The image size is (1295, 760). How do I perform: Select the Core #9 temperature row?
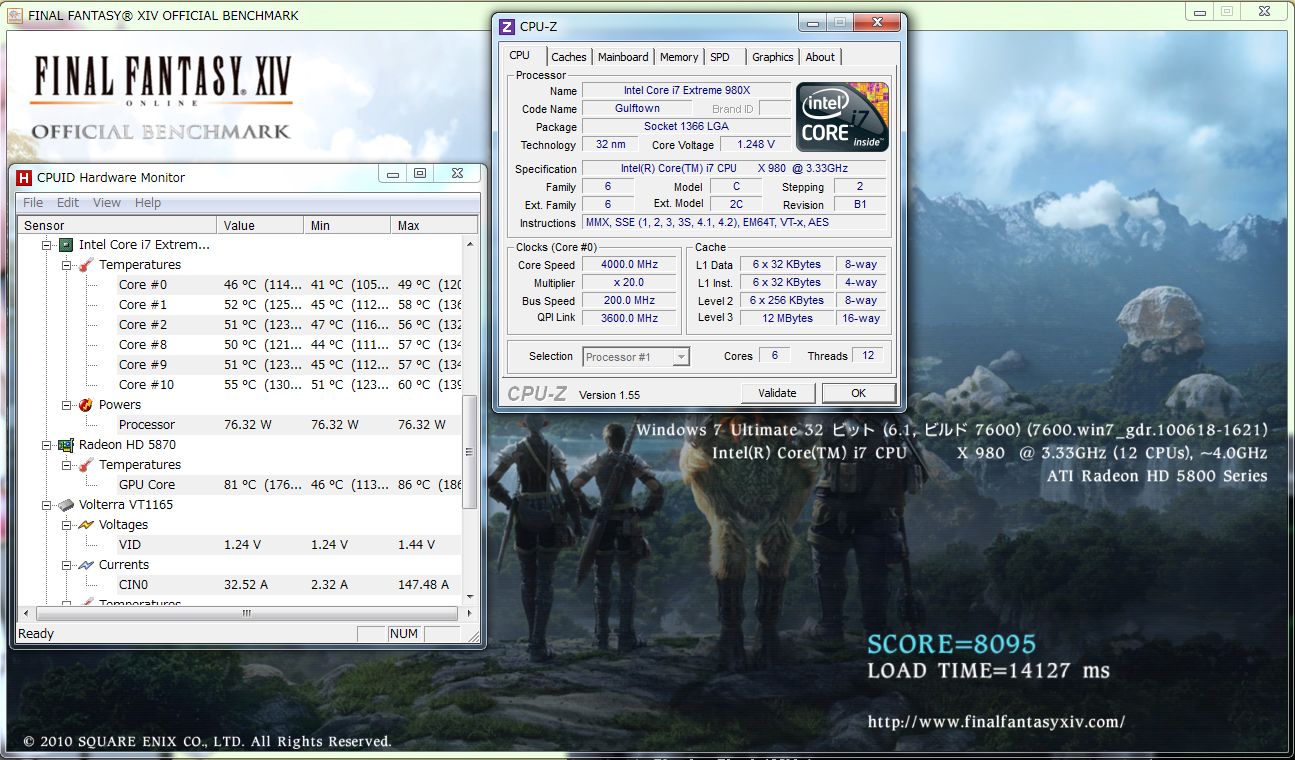click(240, 365)
